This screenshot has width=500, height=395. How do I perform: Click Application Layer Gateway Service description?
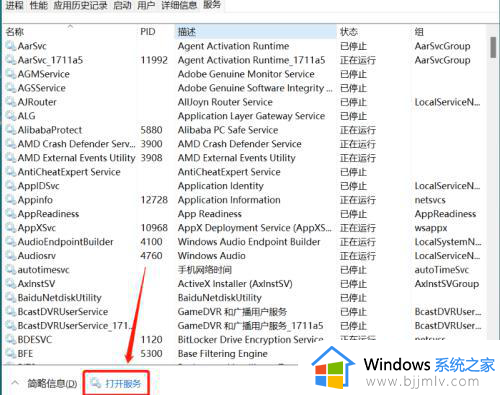251,116
